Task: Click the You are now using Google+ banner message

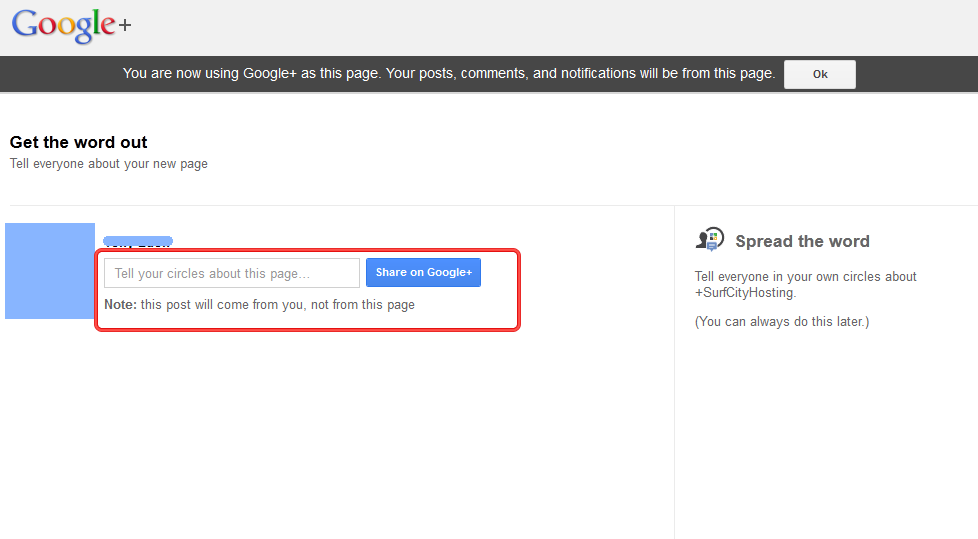Action: pos(449,73)
